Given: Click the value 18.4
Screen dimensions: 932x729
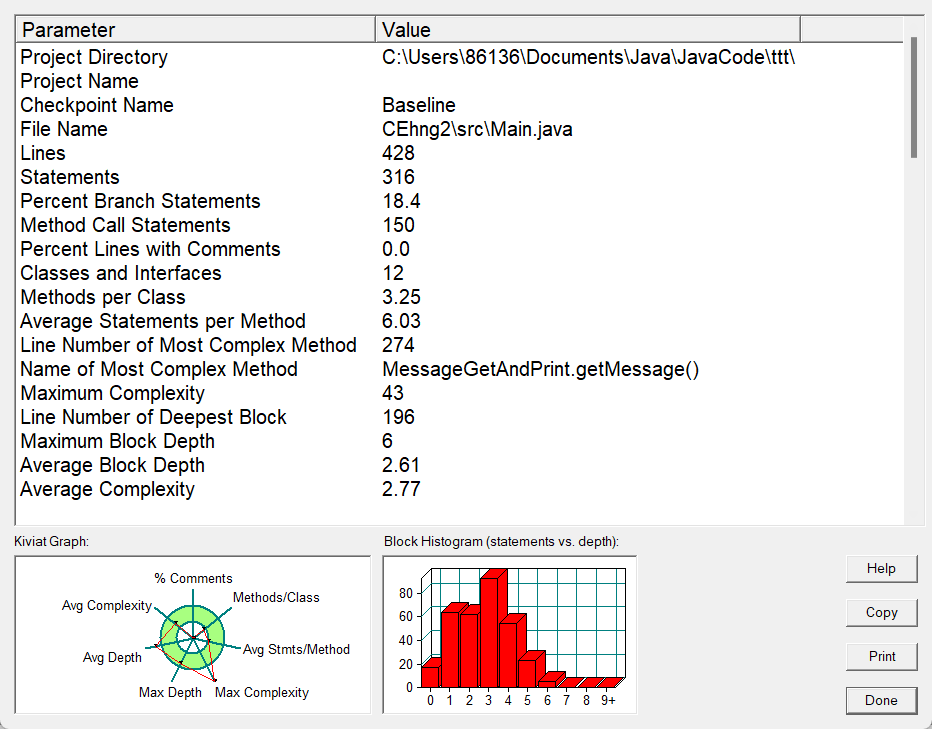Looking at the screenshot, I should (x=401, y=201).
